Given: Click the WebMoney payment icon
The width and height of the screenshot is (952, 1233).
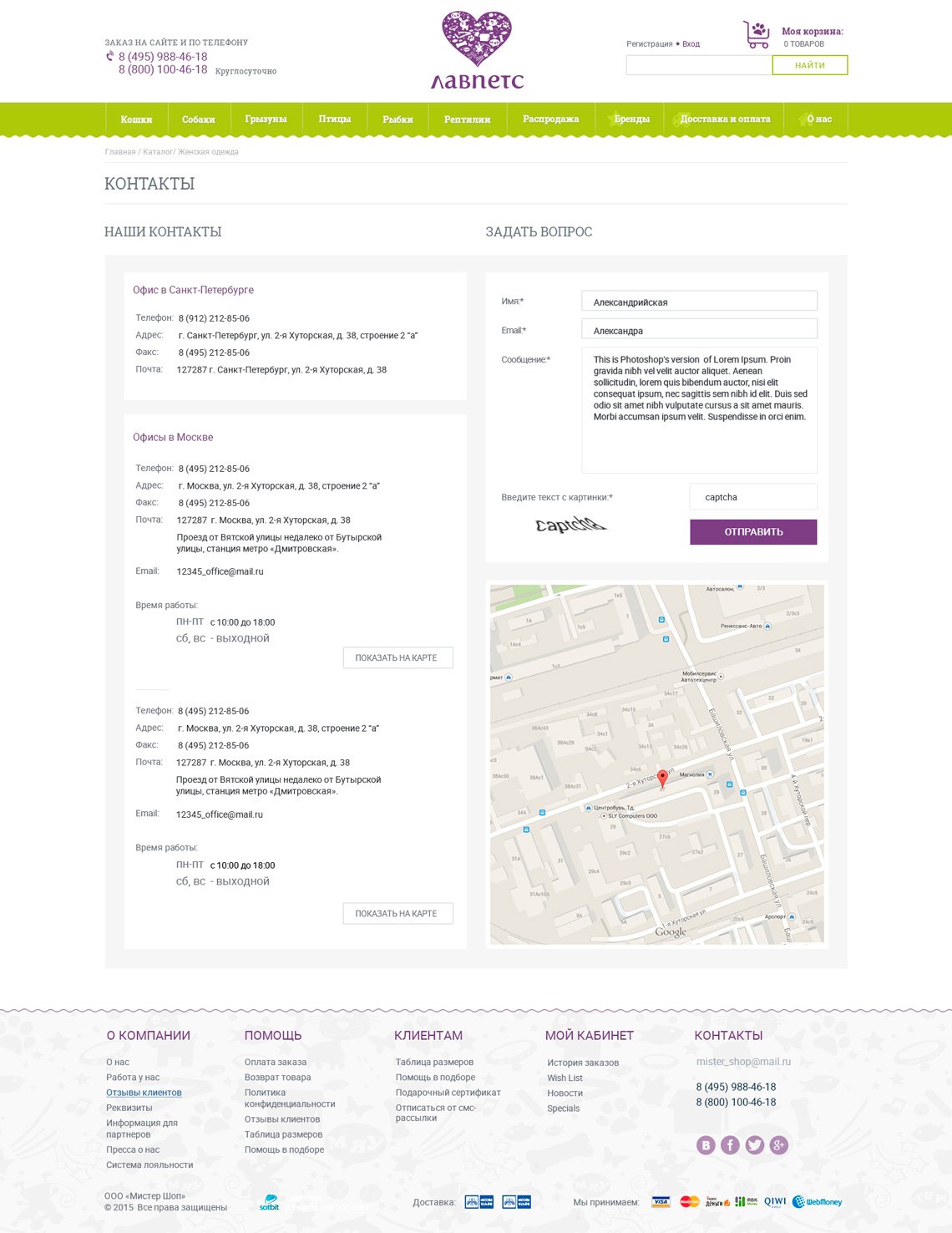Looking at the screenshot, I should 817,1202.
